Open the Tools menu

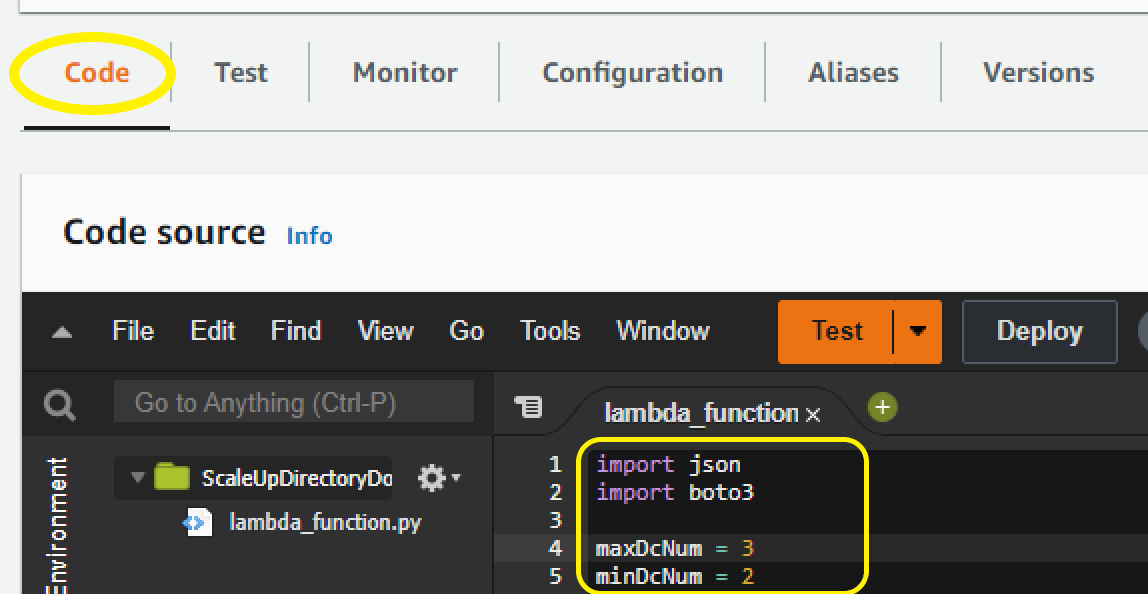pyautogui.click(x=549, y=331)
